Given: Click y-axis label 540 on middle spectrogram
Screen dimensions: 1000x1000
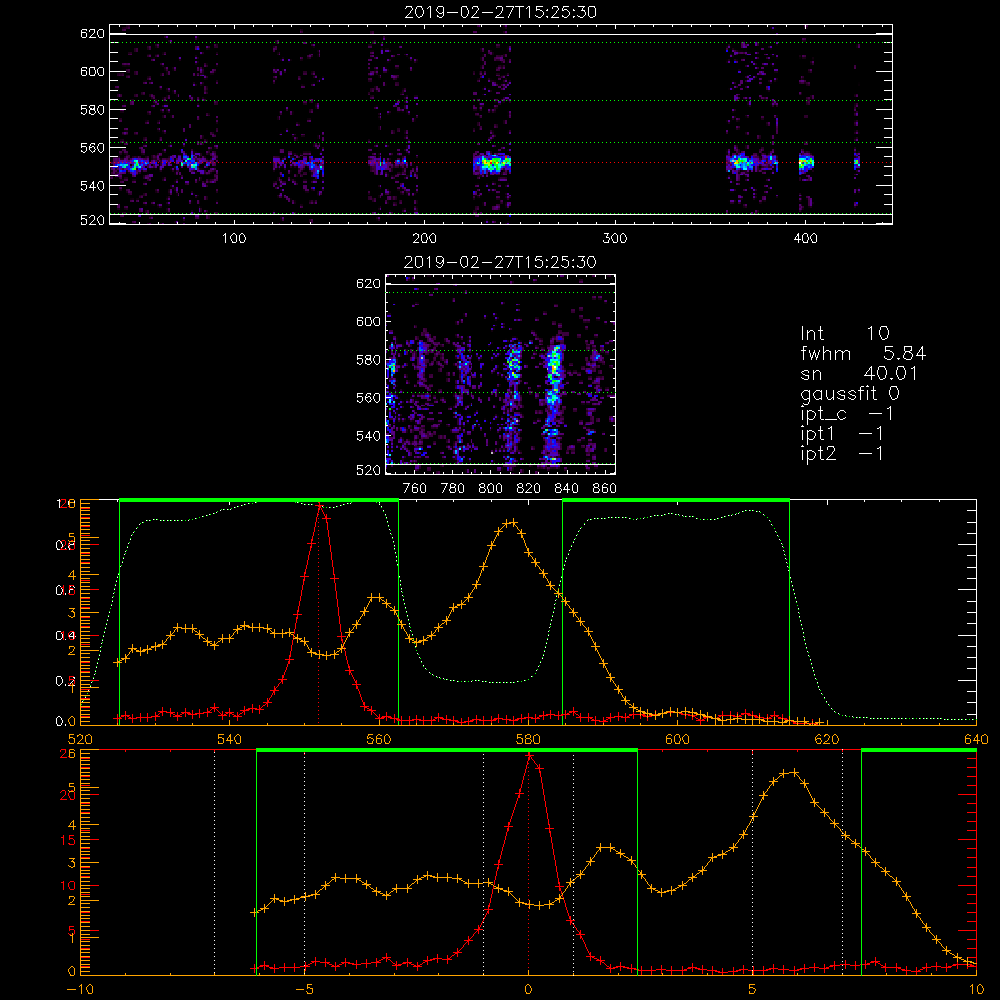Looking at the screenshot, I should (x=368, y=436).
